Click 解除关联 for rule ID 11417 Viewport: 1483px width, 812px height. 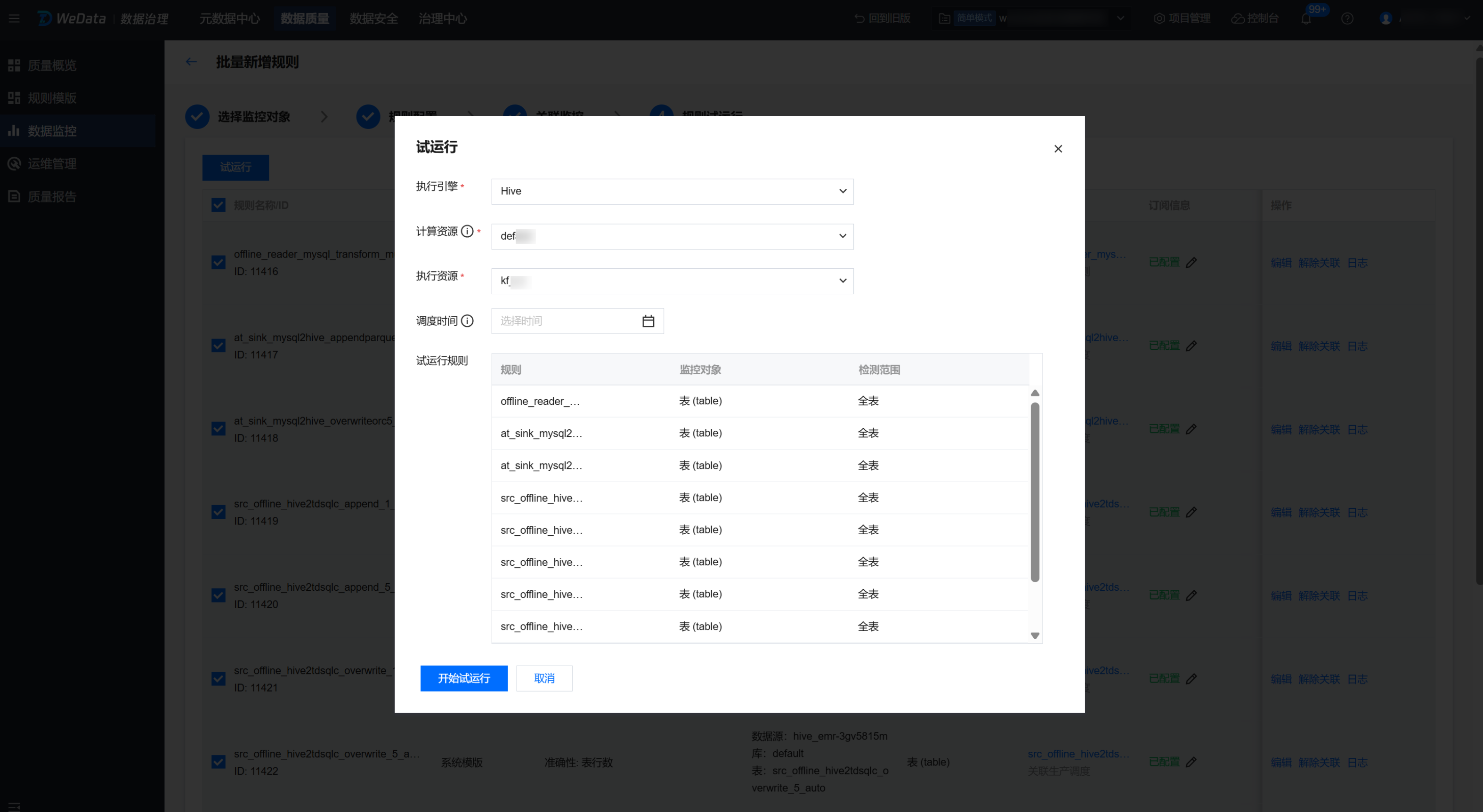1319,346
